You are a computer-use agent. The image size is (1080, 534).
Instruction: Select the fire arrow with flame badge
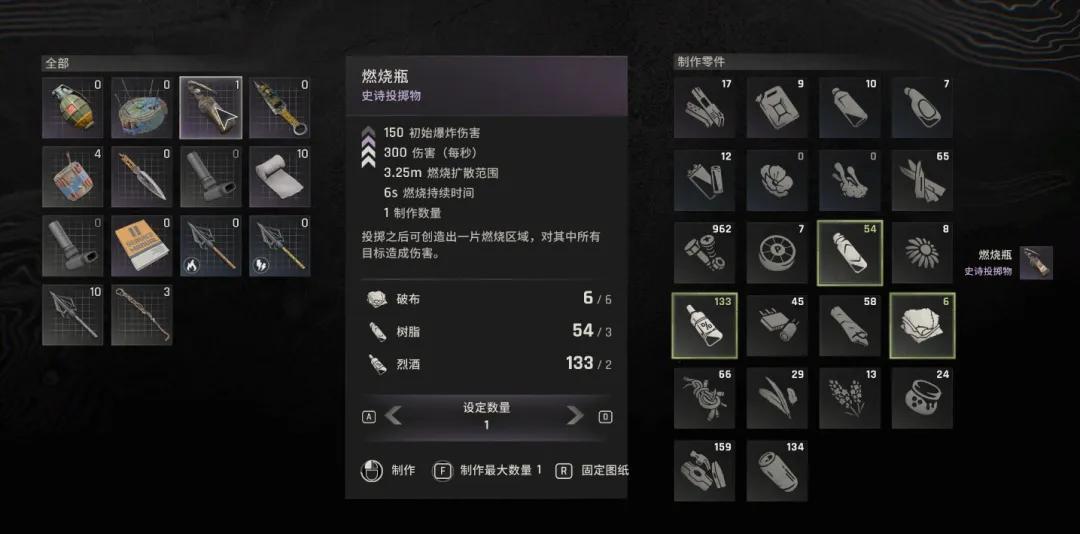(x=211, y=246)
